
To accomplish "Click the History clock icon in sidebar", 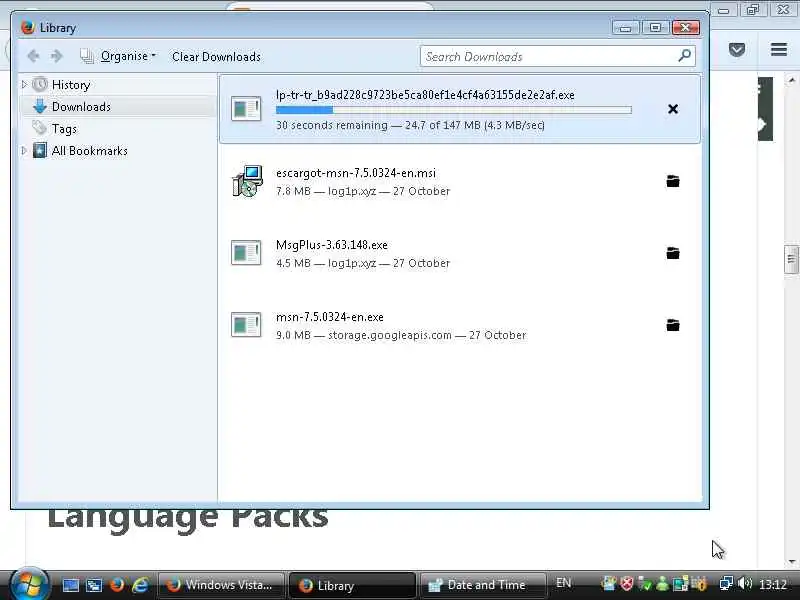I will click(40, 84).
